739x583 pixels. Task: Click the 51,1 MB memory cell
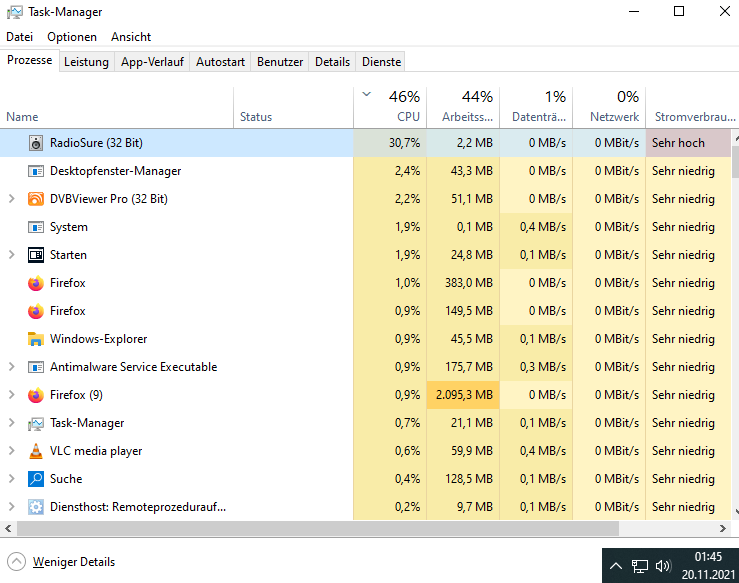463,199
